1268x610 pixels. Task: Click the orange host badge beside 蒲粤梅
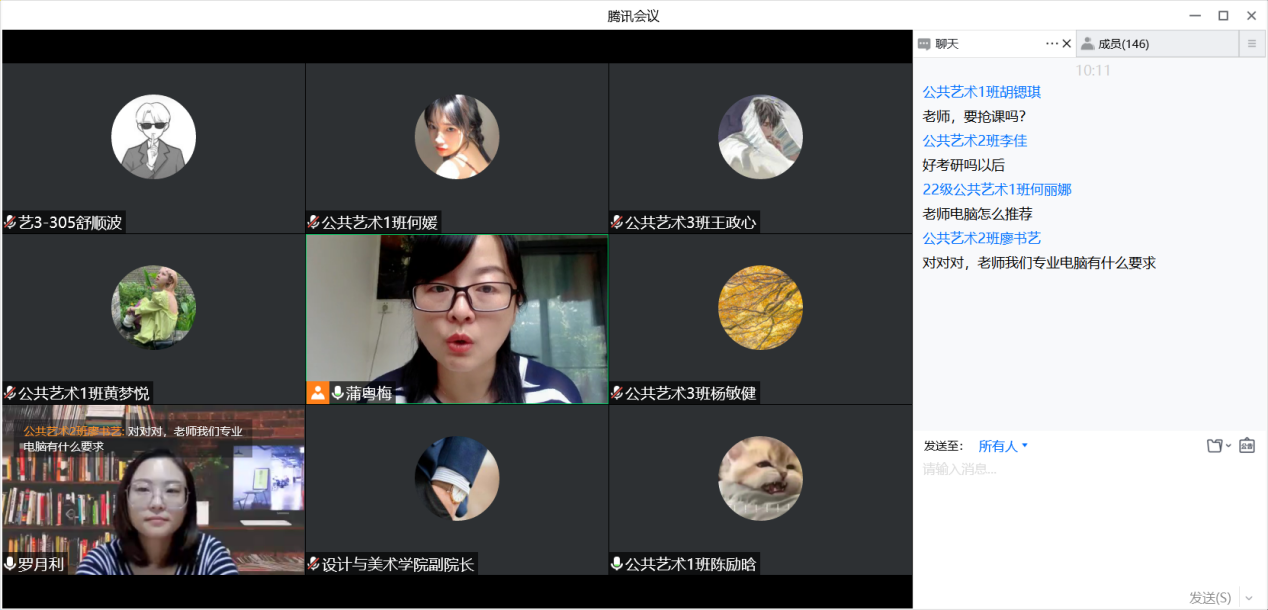318,393
